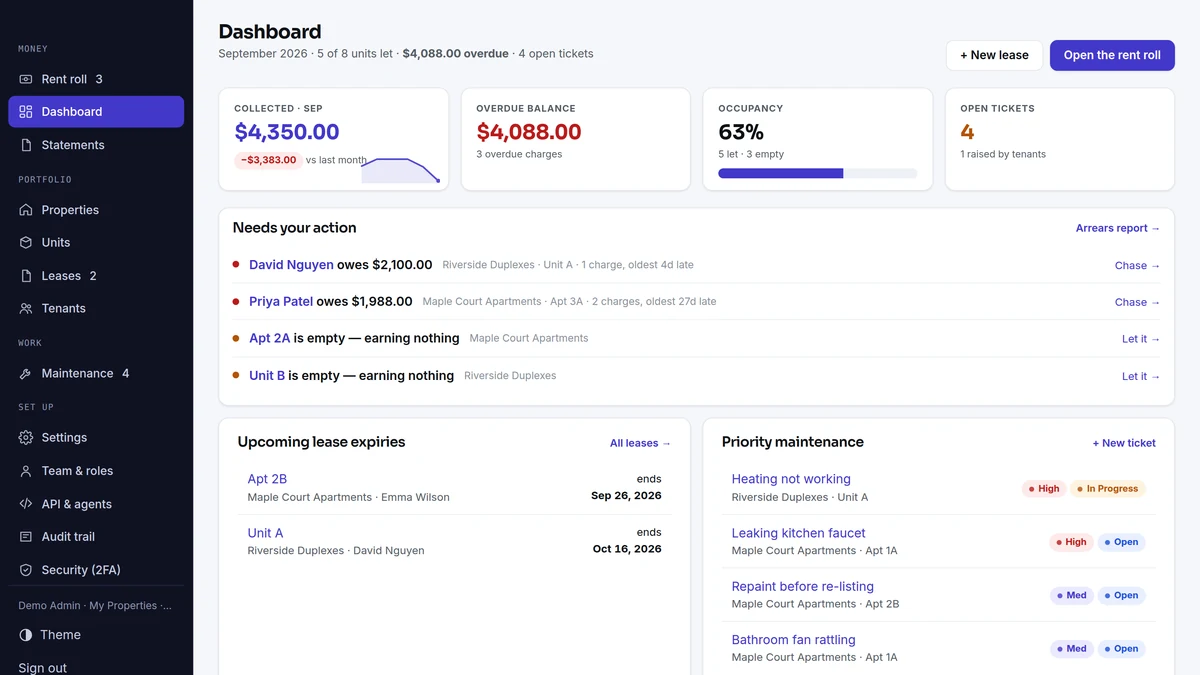The width and height of the screenshot is (1200, 675).
Task: Open David Nguyen tenant link
Action: point(291,265)
